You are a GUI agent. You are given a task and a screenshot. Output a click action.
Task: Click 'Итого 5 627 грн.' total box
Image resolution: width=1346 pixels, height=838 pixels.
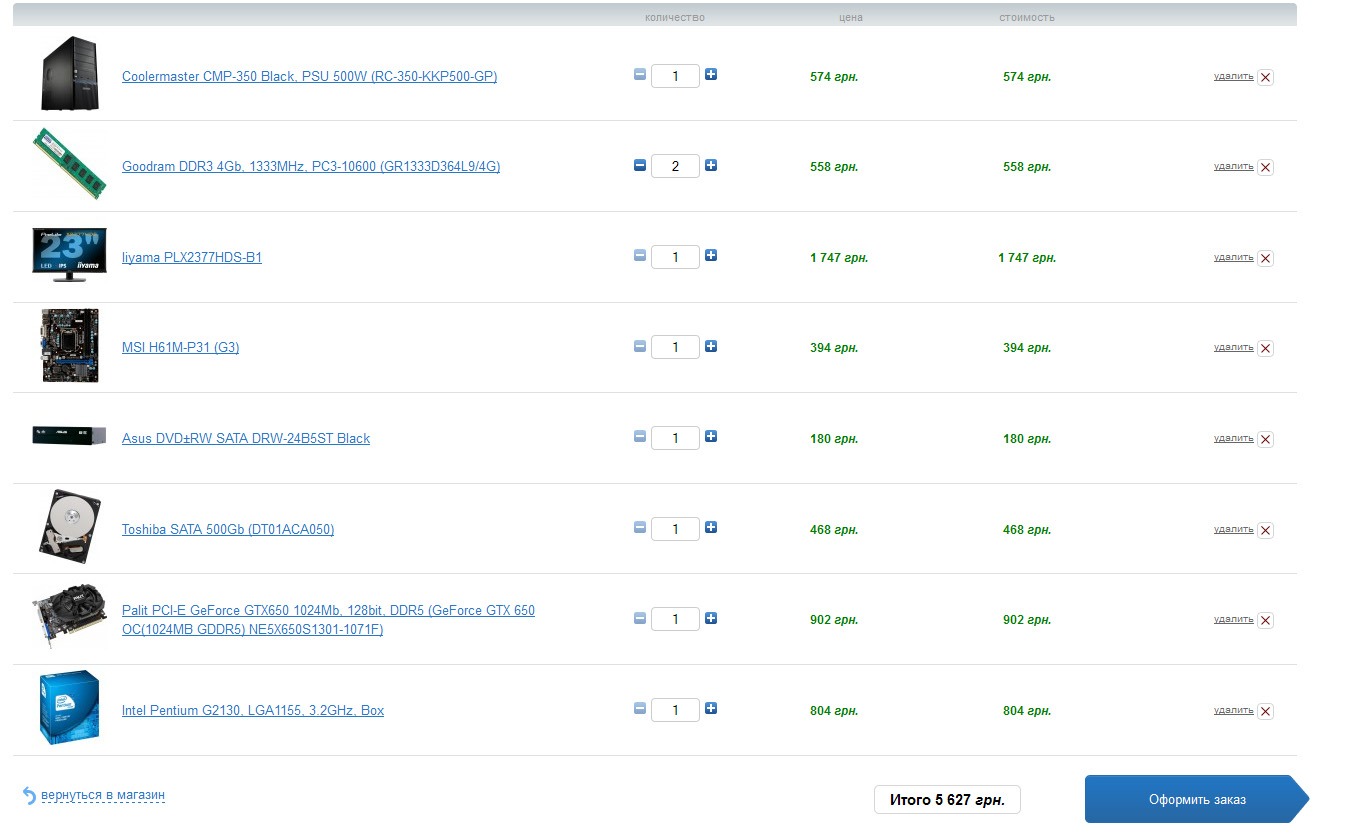(947, 800)
